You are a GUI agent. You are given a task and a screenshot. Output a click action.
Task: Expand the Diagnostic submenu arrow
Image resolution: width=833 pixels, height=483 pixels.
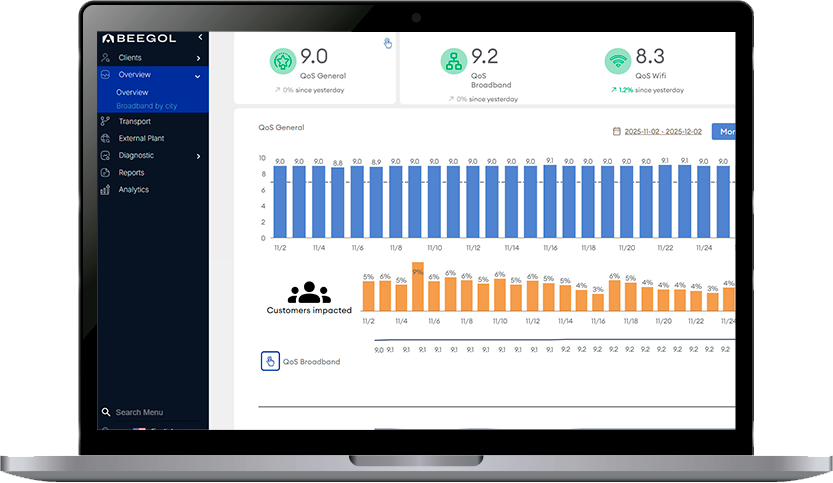tap(198, 156)
